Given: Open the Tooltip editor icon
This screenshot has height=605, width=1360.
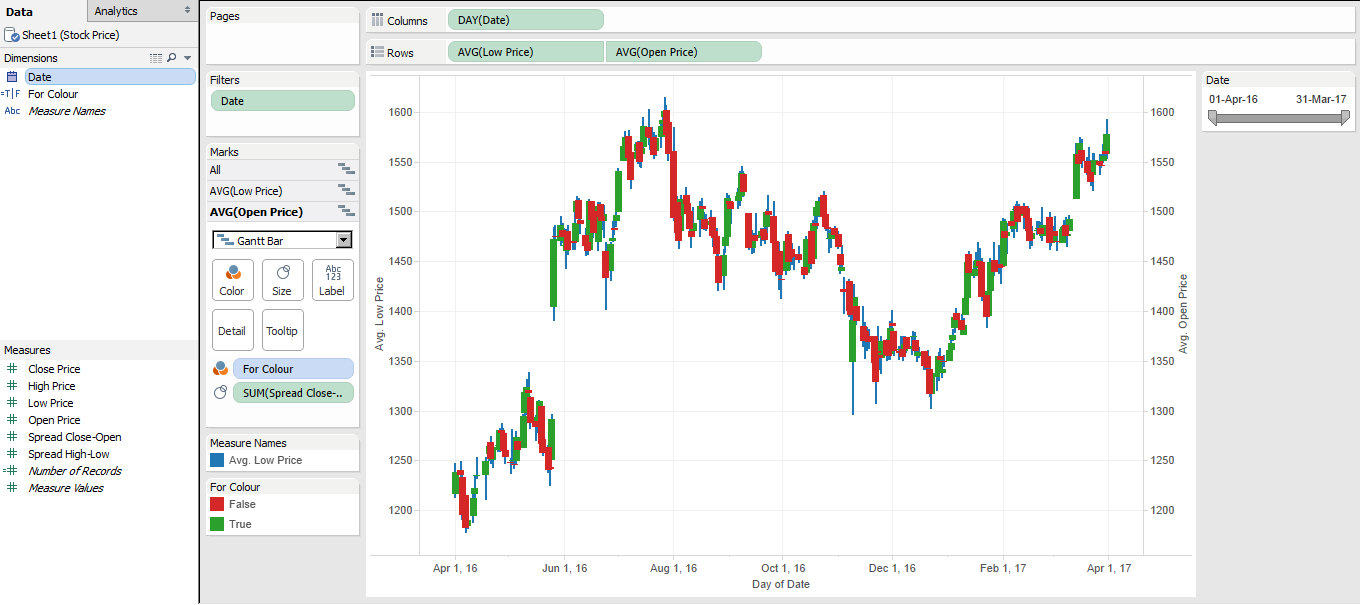Looking at the screenshot, I should tap(282, 330).
